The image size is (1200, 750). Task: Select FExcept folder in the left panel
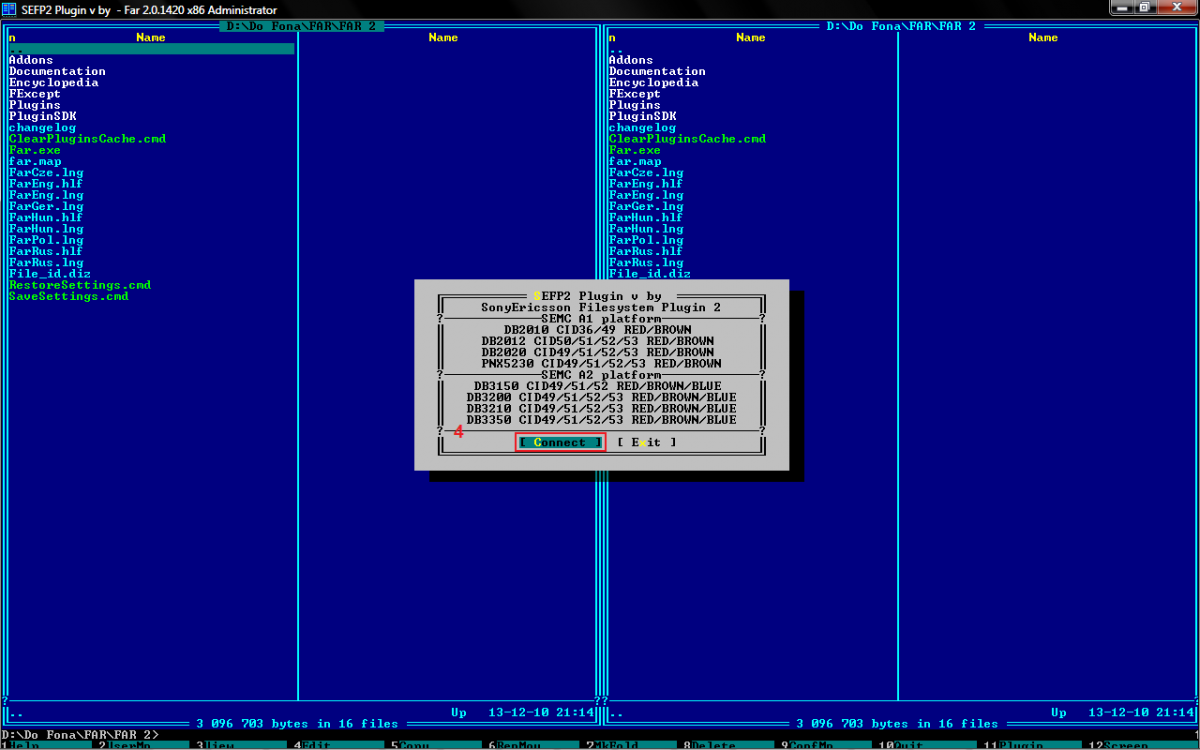pyautogui.click(x=35, y=94)
